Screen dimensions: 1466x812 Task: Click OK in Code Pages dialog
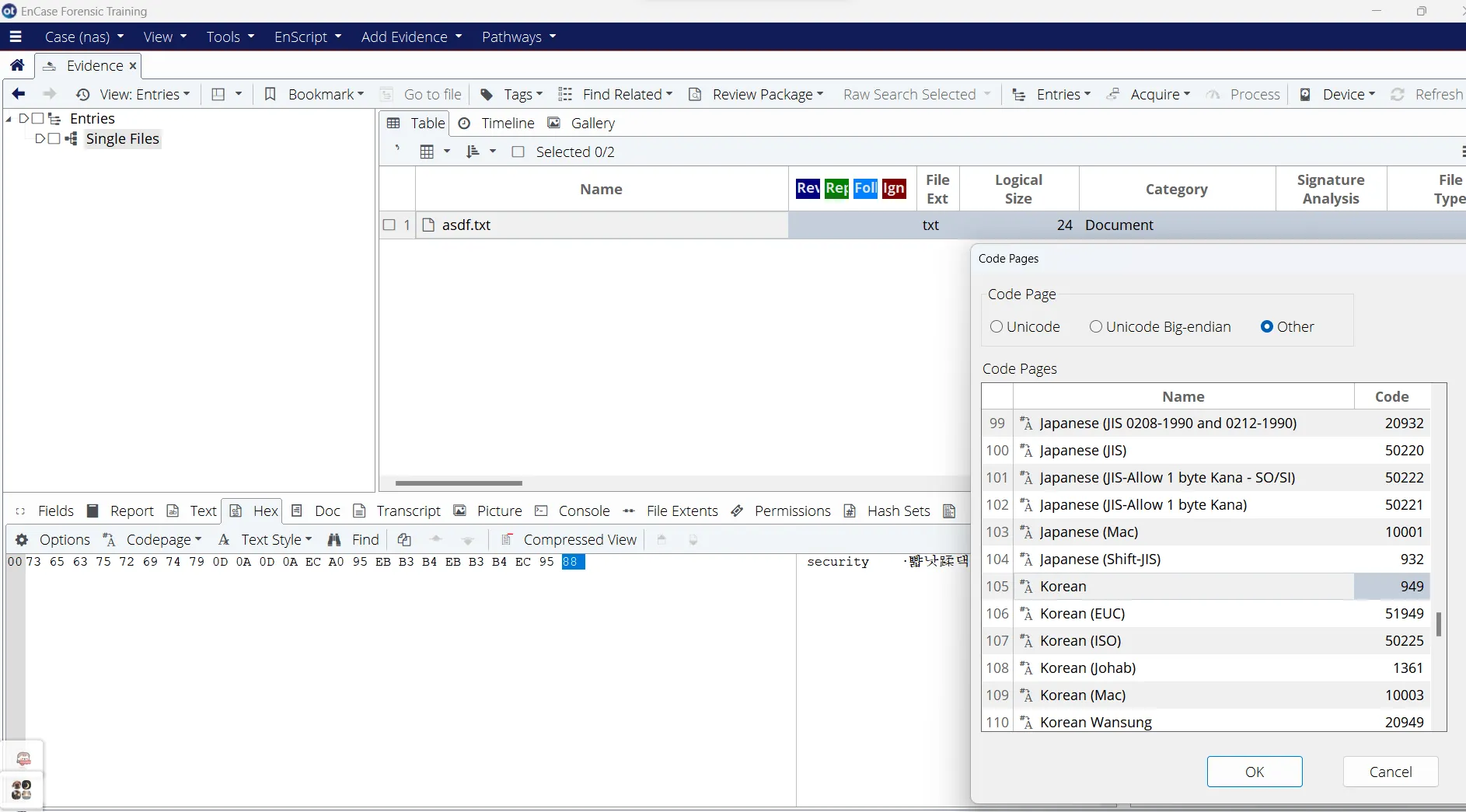click(1255, 772)
